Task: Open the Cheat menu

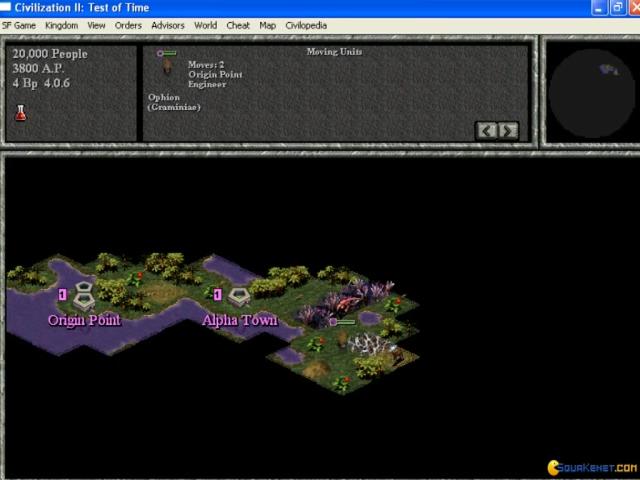Action: [238, 25]
